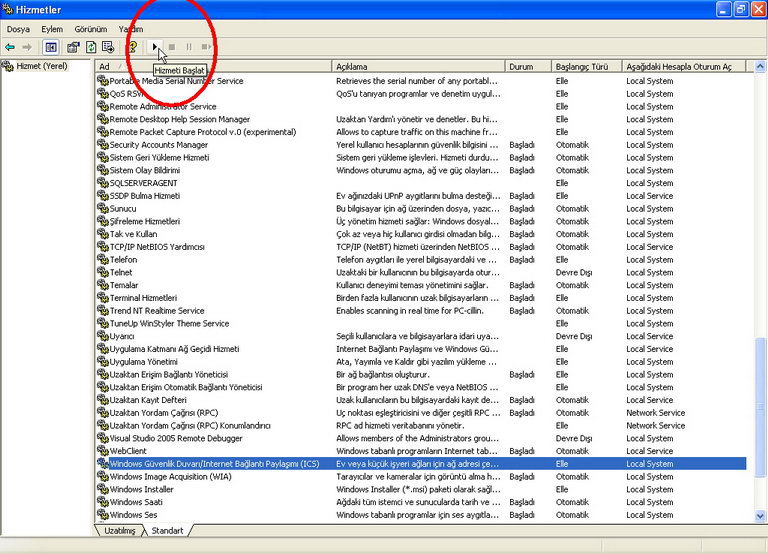768x554 pixels.
Task: Select Visual Studio 2005 Remote Debugger
Action: (x=421, y=437)
